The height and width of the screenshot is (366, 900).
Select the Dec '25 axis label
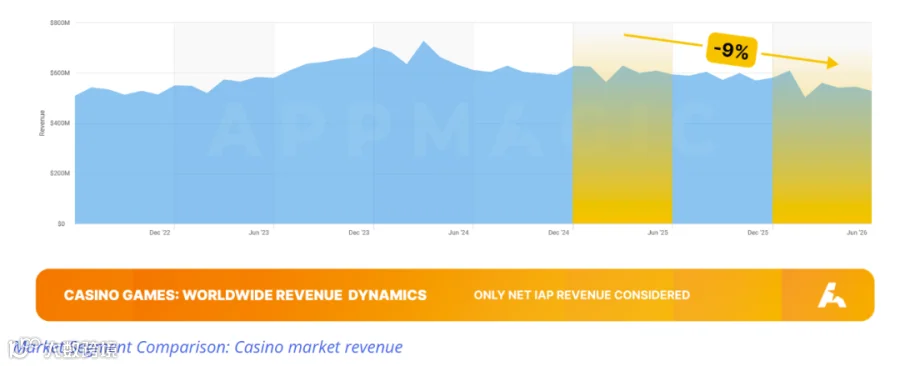(758, 233)
